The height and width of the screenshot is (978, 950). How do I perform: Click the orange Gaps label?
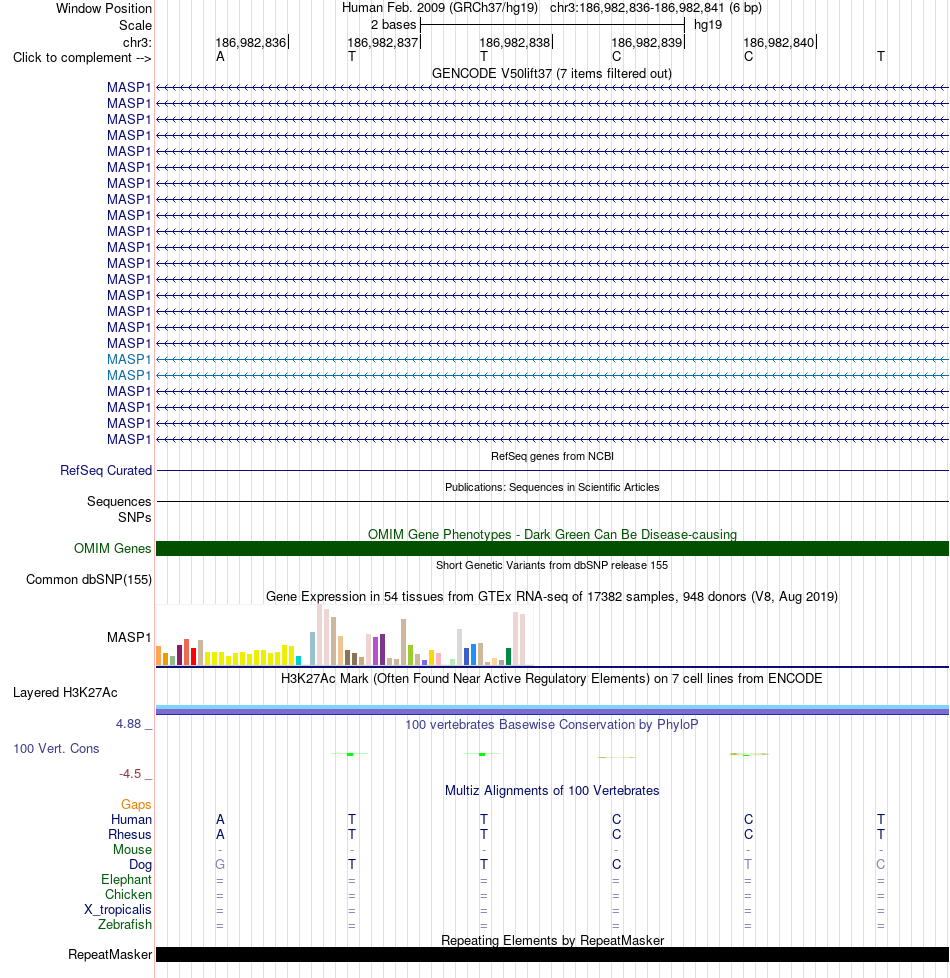tap(136, 805)
